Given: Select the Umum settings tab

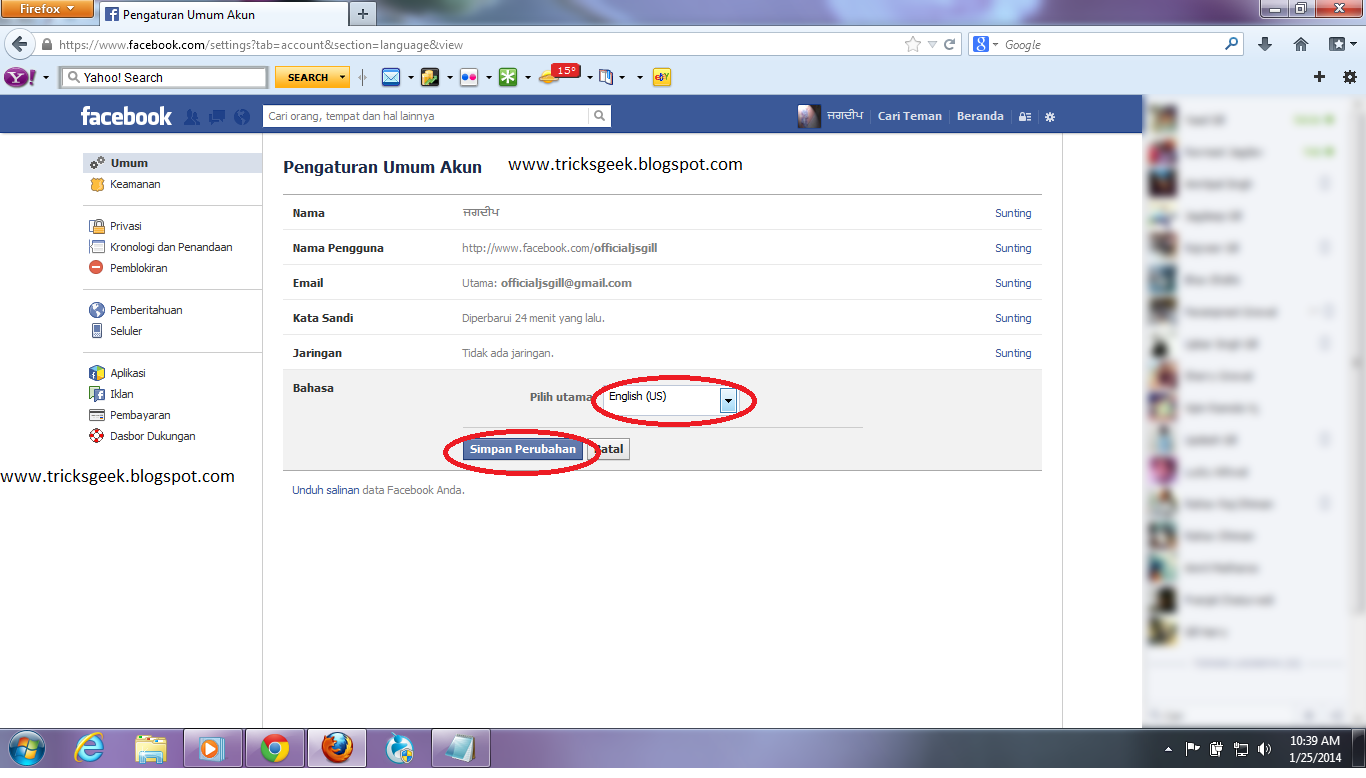Looking at the screenshot, I should pos(172,163).
